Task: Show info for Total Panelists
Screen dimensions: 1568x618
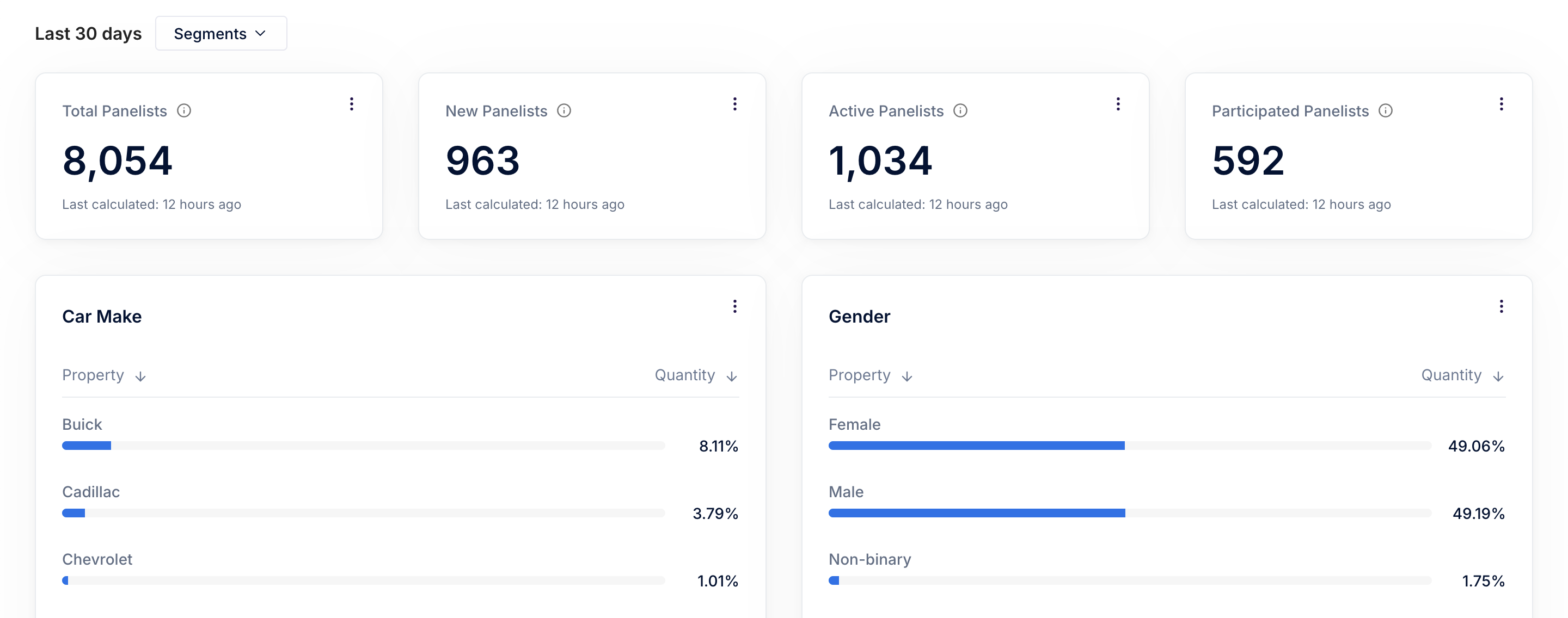Action: [x=184, y=110]
